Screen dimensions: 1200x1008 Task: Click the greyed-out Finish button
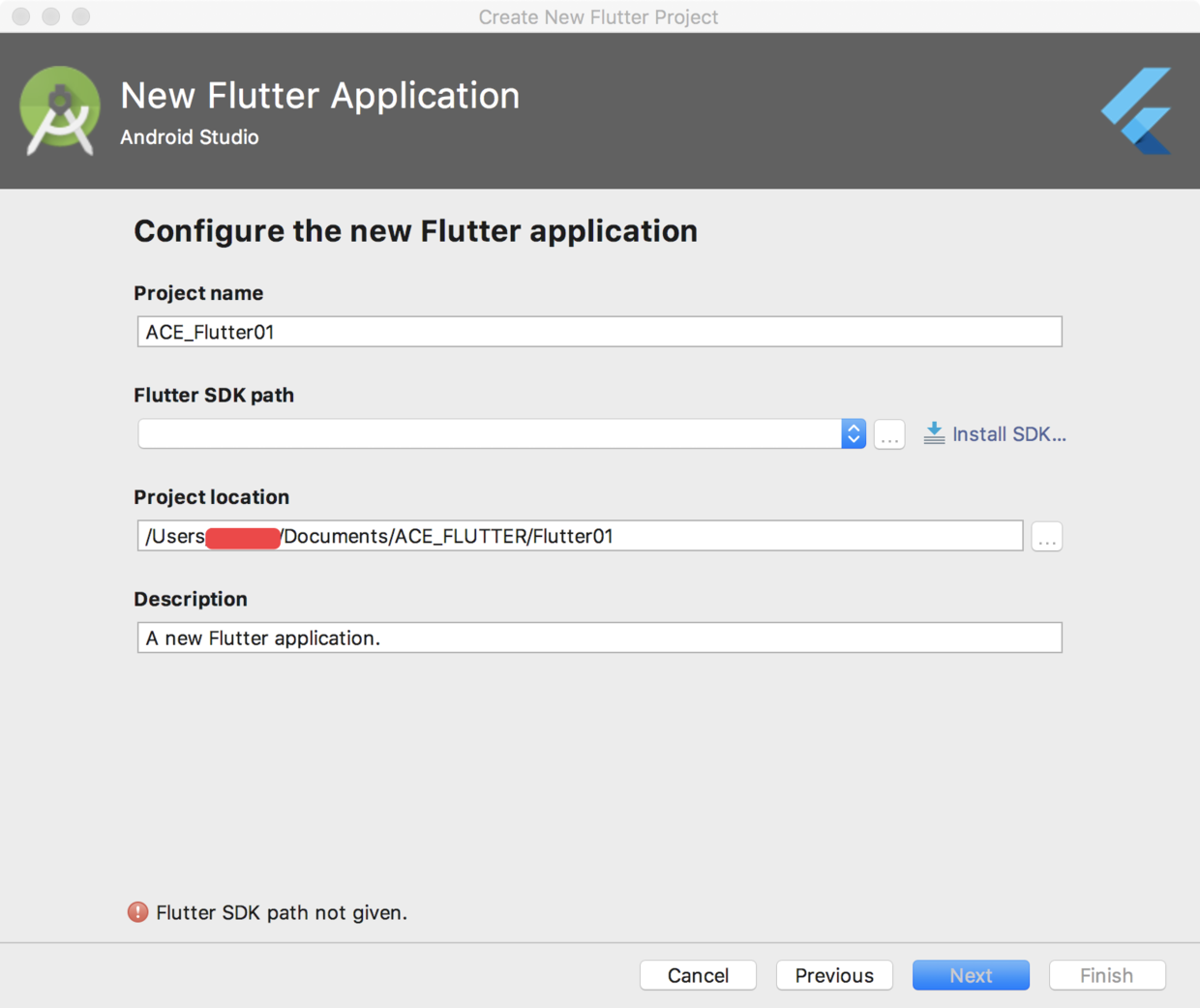click(x=1107, y=975)
